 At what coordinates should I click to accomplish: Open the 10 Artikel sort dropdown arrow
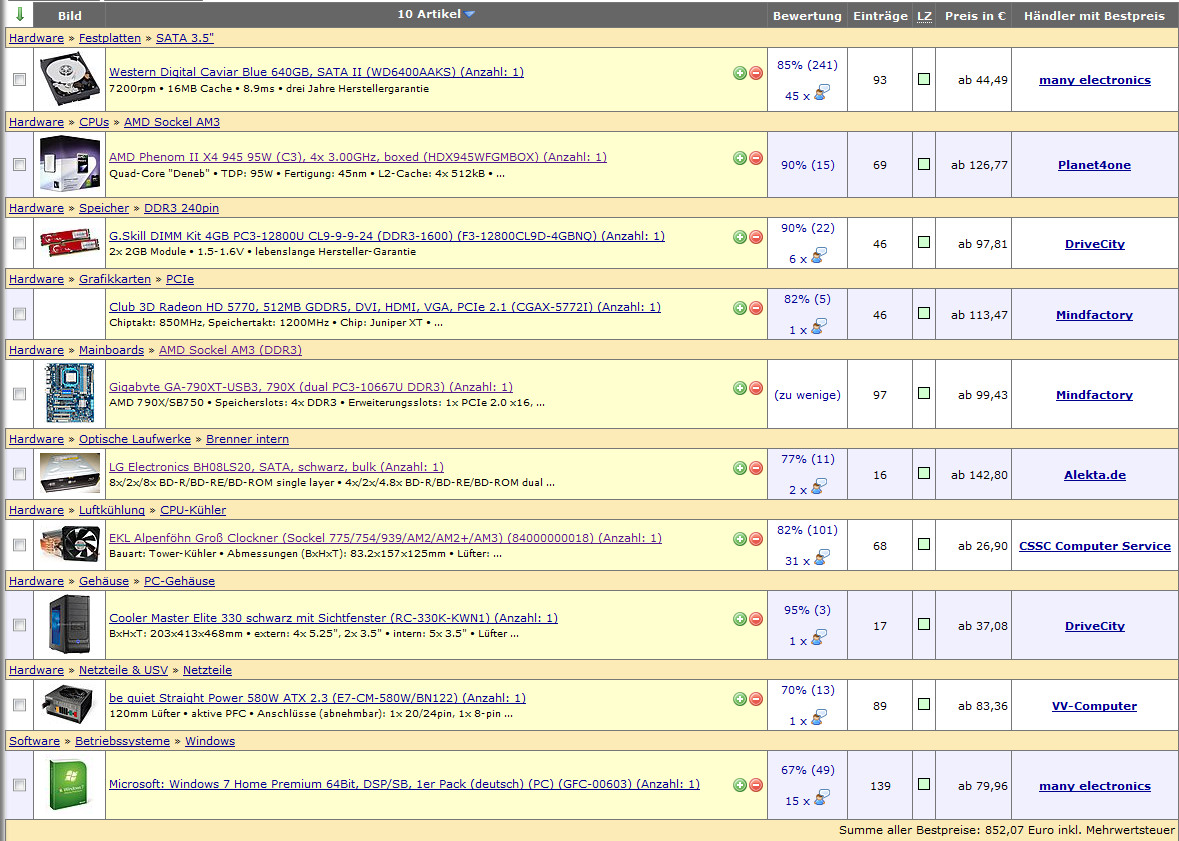point(470,14)
